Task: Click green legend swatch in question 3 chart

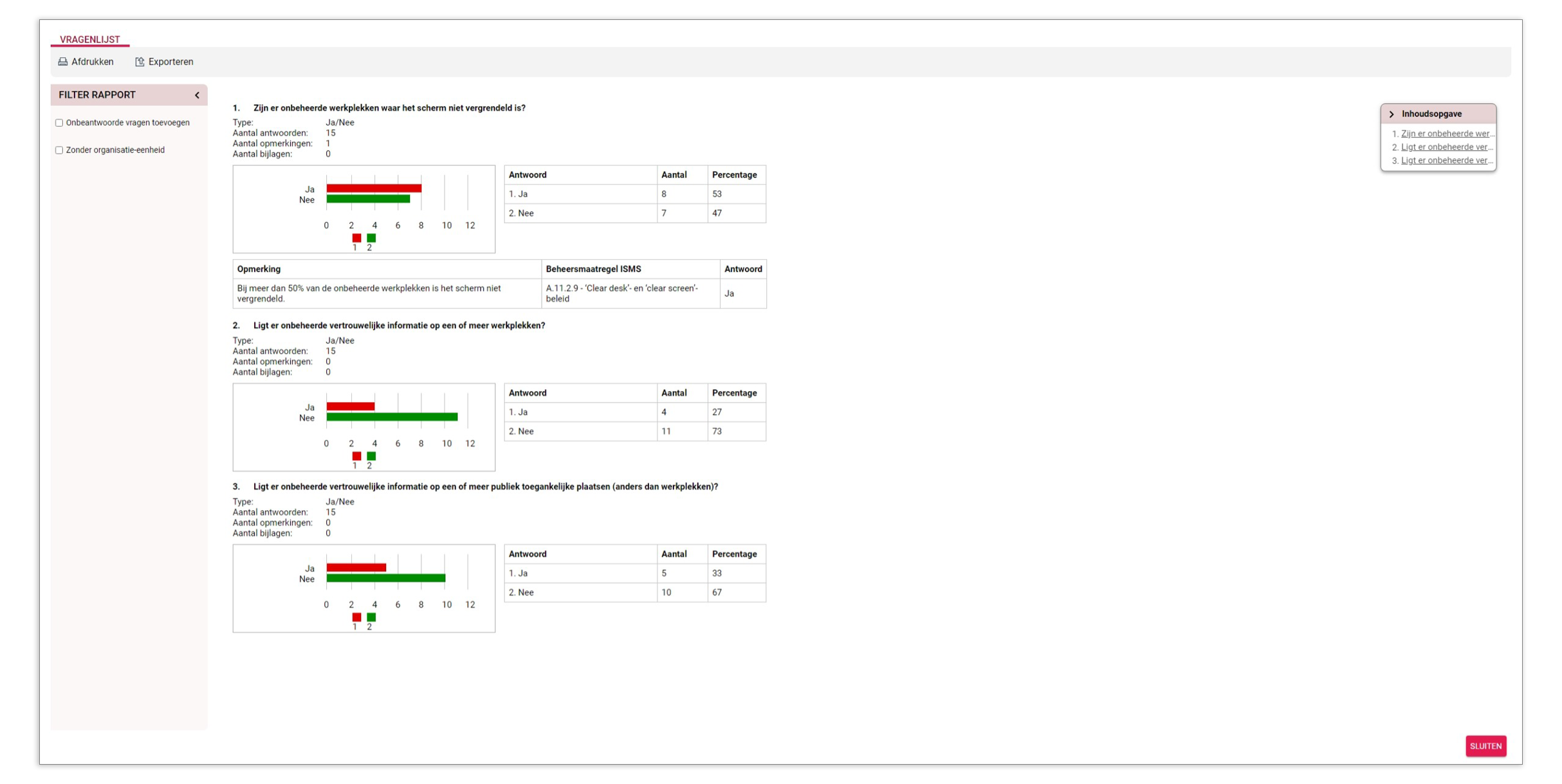Action: pos(371,617)
